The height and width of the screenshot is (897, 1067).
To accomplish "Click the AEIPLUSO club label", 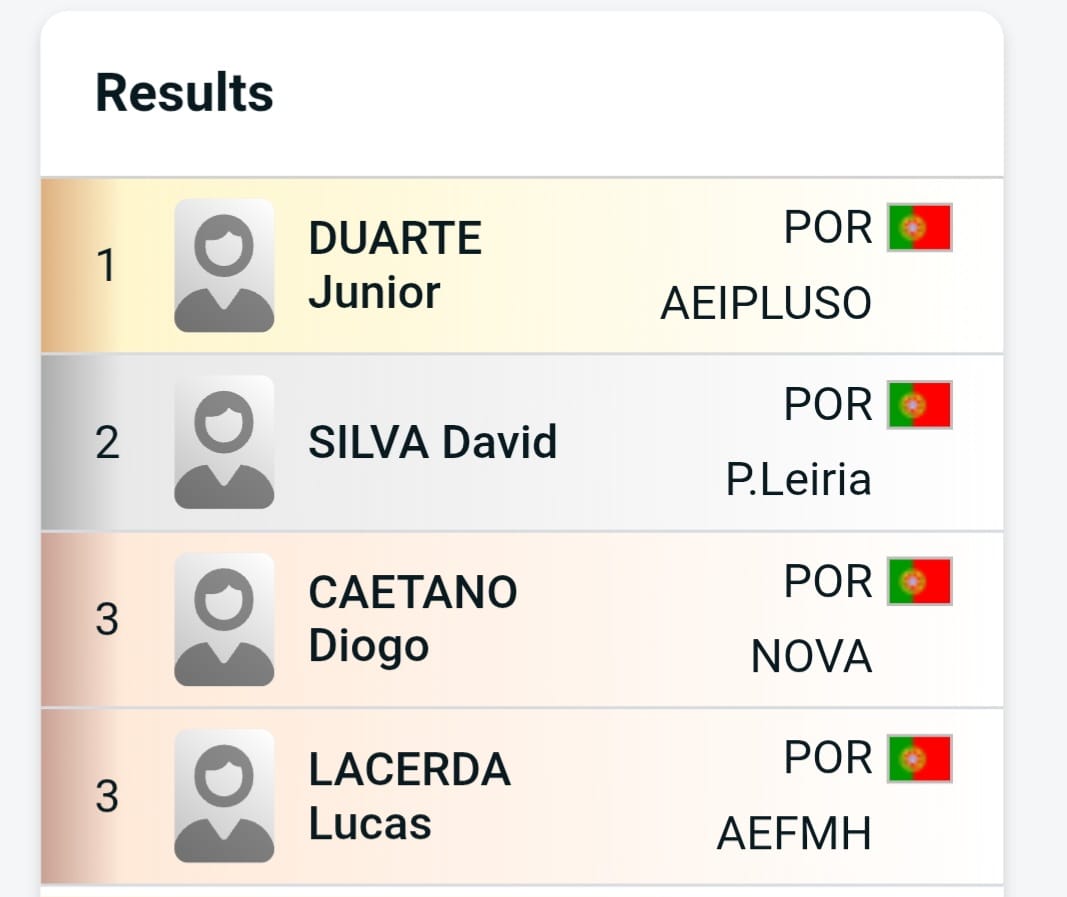I will tap(766, 304).
